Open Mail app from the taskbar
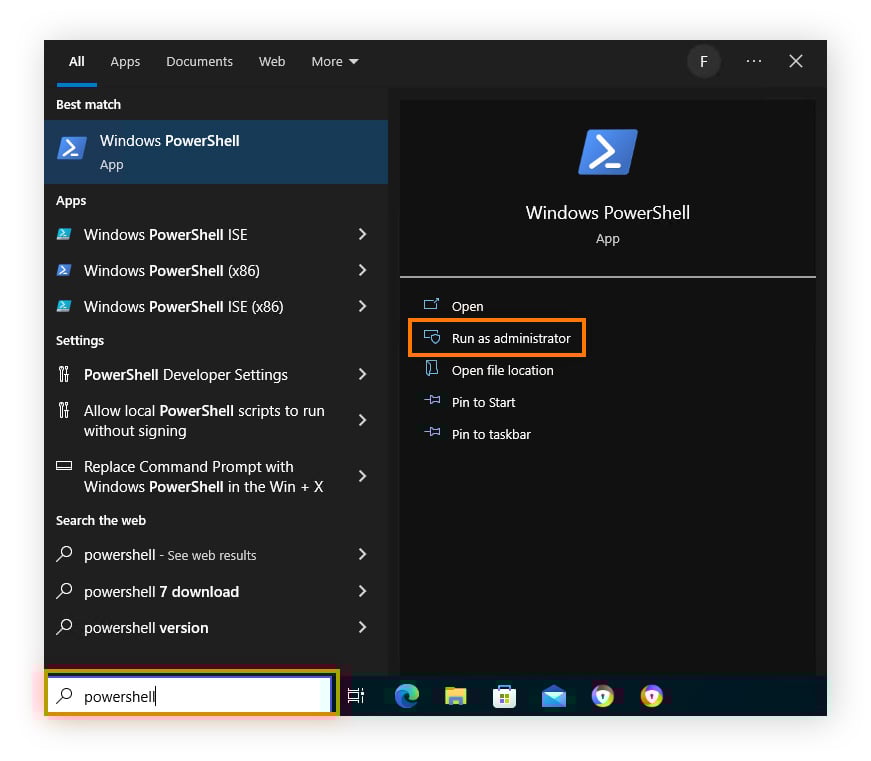Screen dimensions: 871x761 click(554, 696)
